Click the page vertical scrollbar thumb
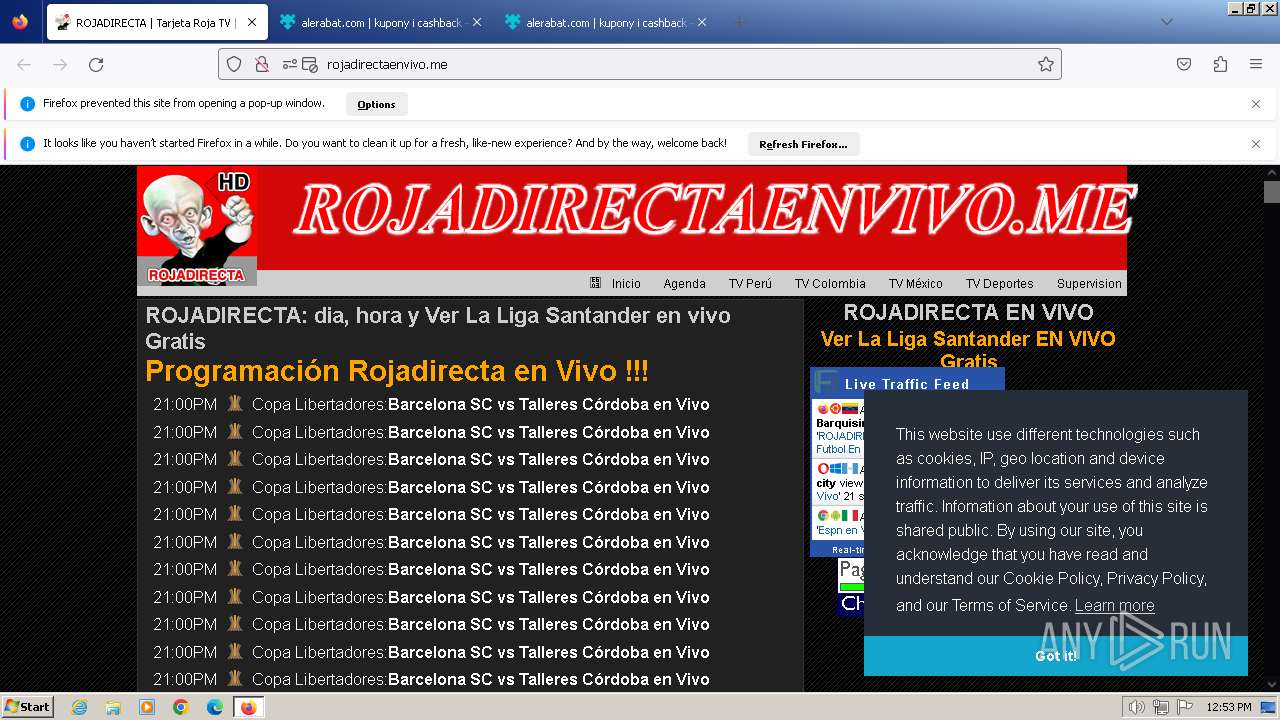The height and width of the screenshot is (720, 1280). [x=1271, y=192]
